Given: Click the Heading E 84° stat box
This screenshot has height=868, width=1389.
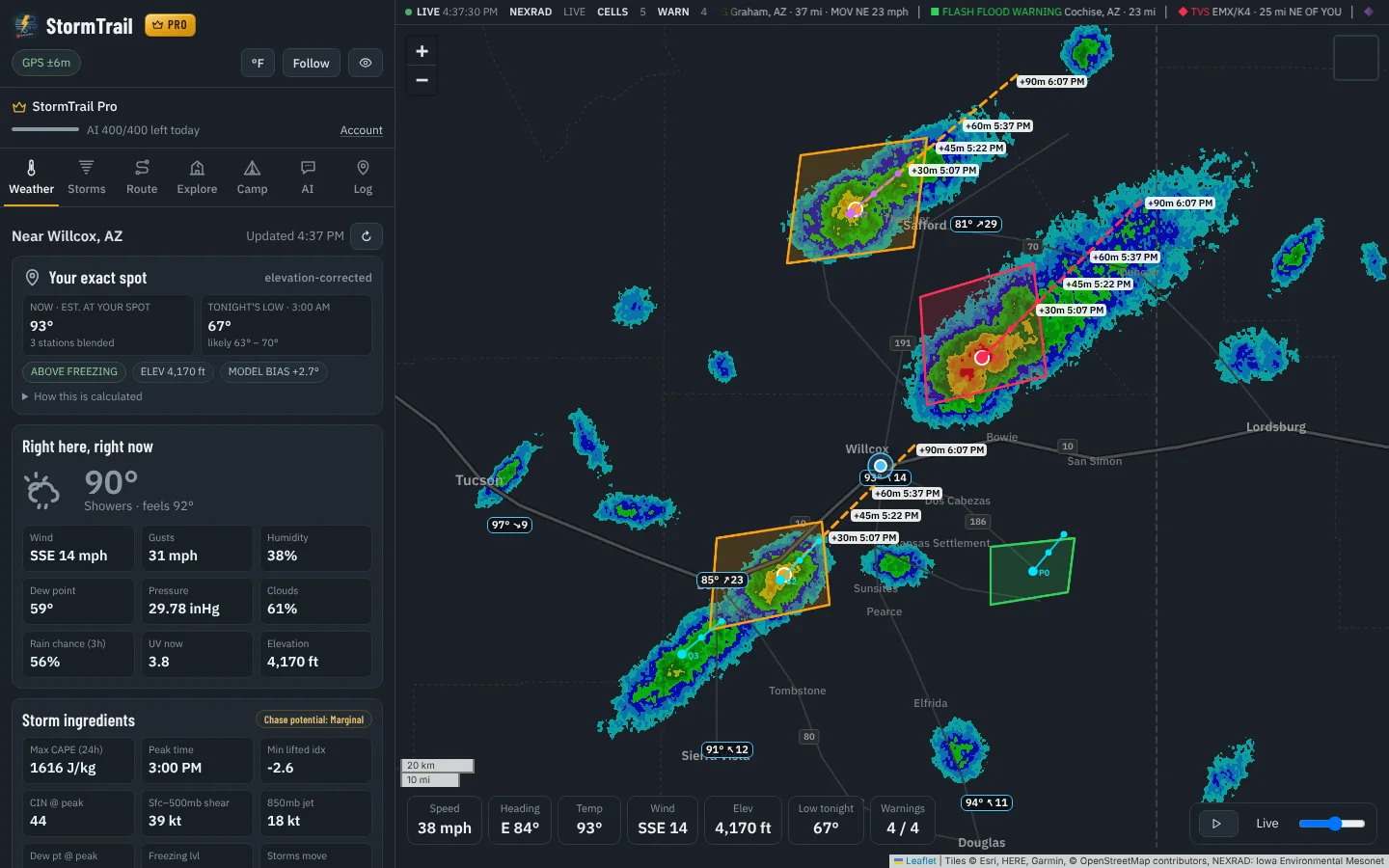Looking at the screenshot, I should (520, 820).
